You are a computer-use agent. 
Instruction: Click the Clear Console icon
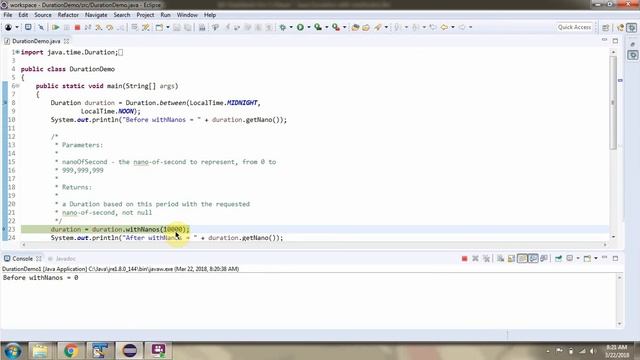[x=500, y=258]
